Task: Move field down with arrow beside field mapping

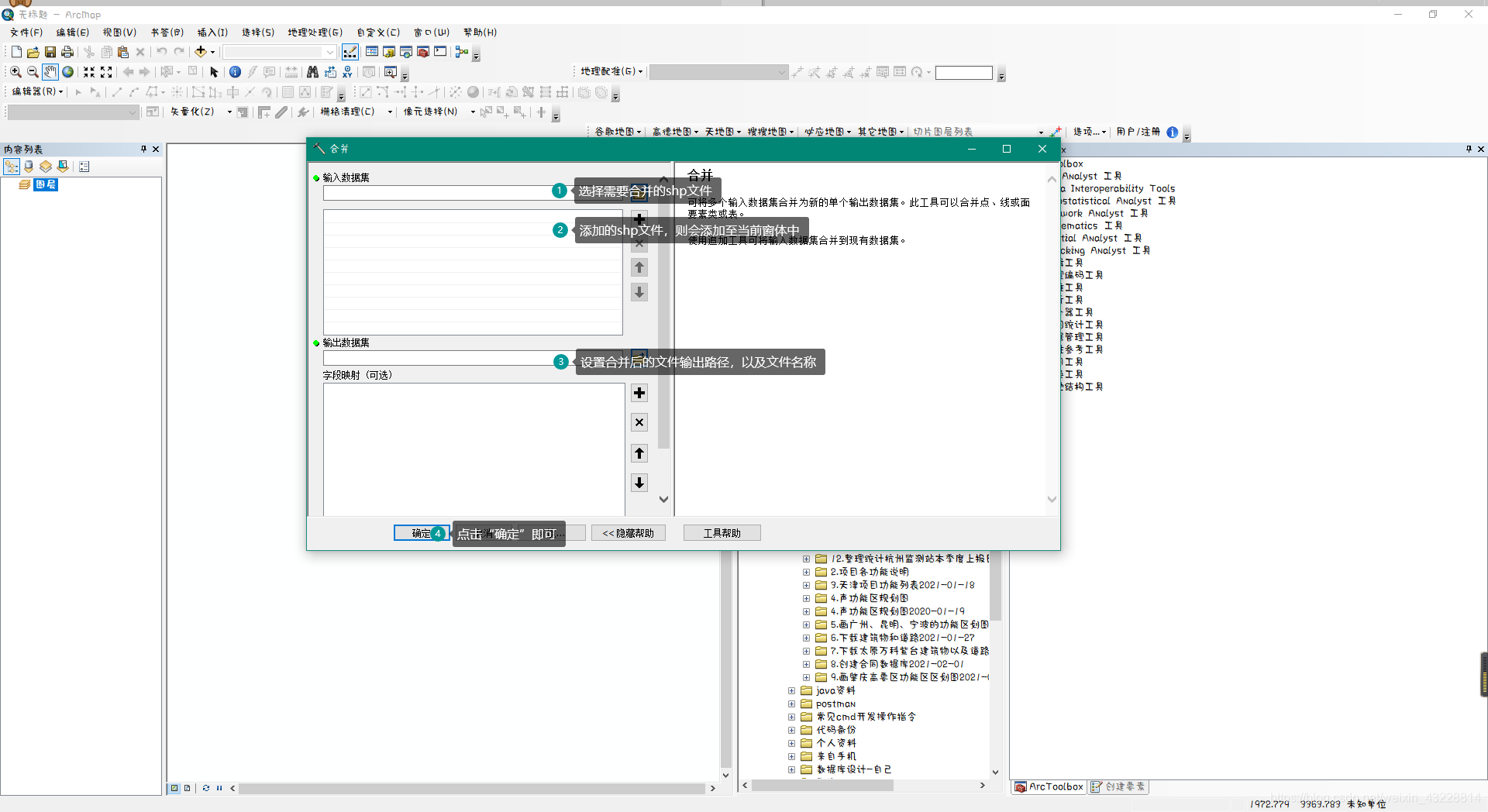Action: (x=639, y=483)
